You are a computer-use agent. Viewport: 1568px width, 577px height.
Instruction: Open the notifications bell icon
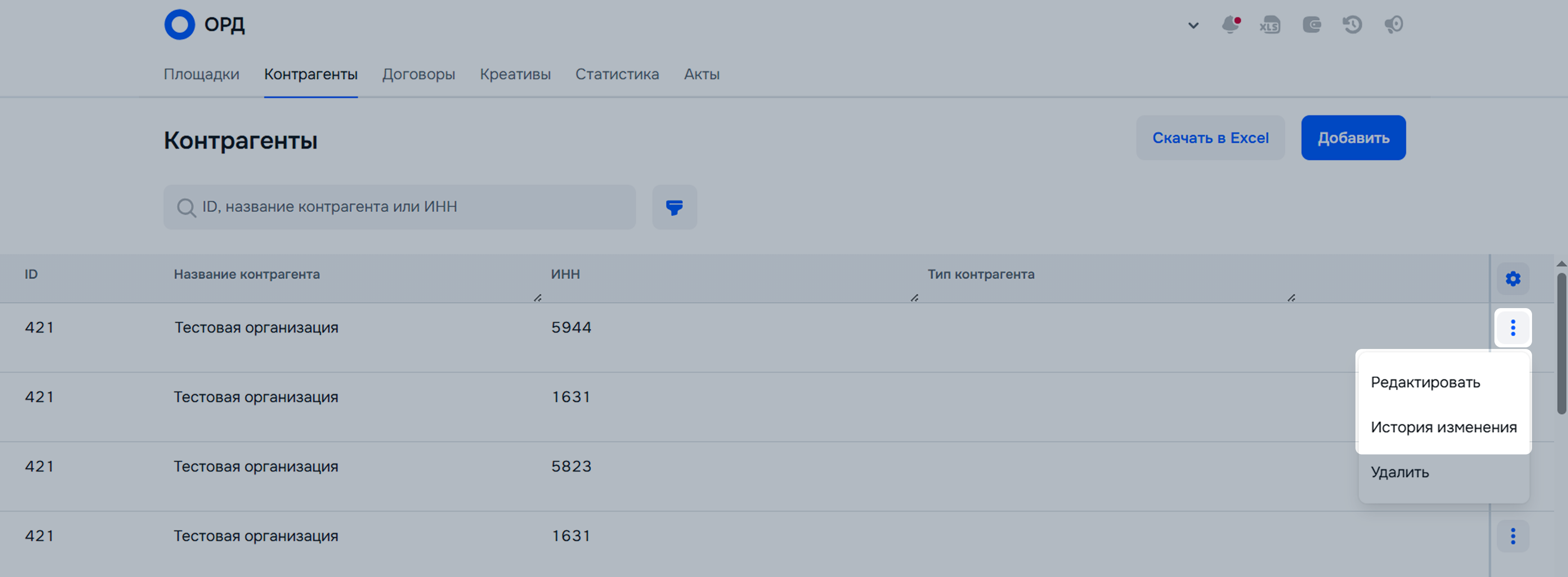(x=1230, y=25)
